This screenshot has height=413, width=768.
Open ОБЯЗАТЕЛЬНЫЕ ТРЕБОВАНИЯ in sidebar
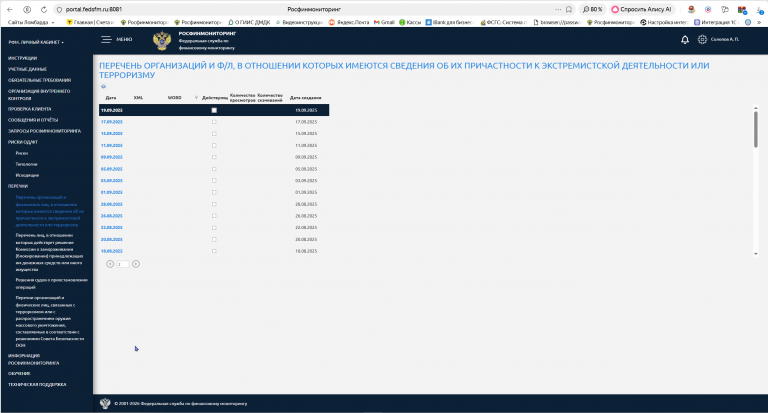39,80
